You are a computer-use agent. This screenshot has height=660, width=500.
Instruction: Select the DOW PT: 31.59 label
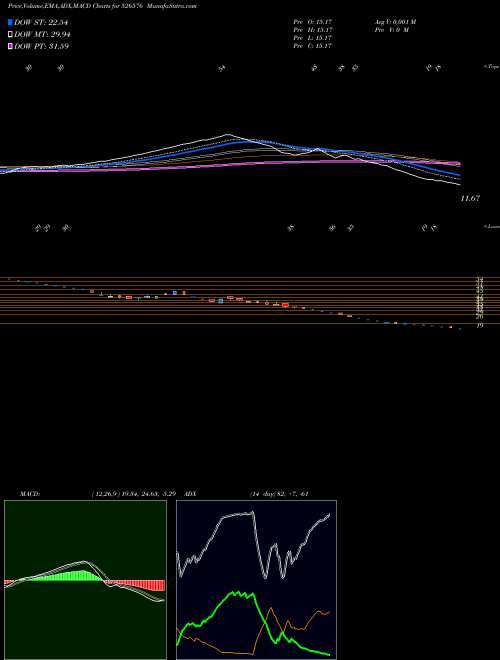pyautogui.click(x=41, y=46)
